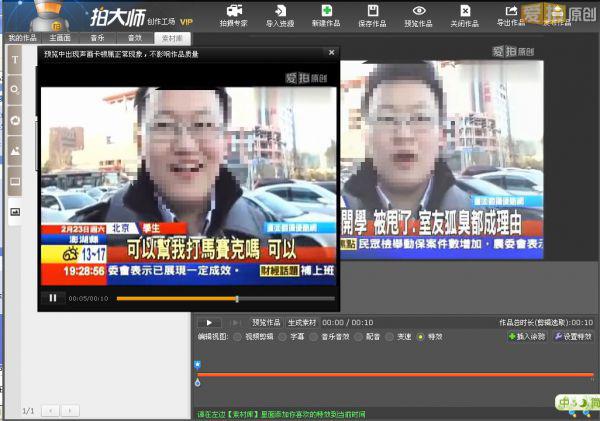The image size is (600, 421).
Task: Select 特效 effects view radio
Action: pyautogui.click(x=421, y=337)
